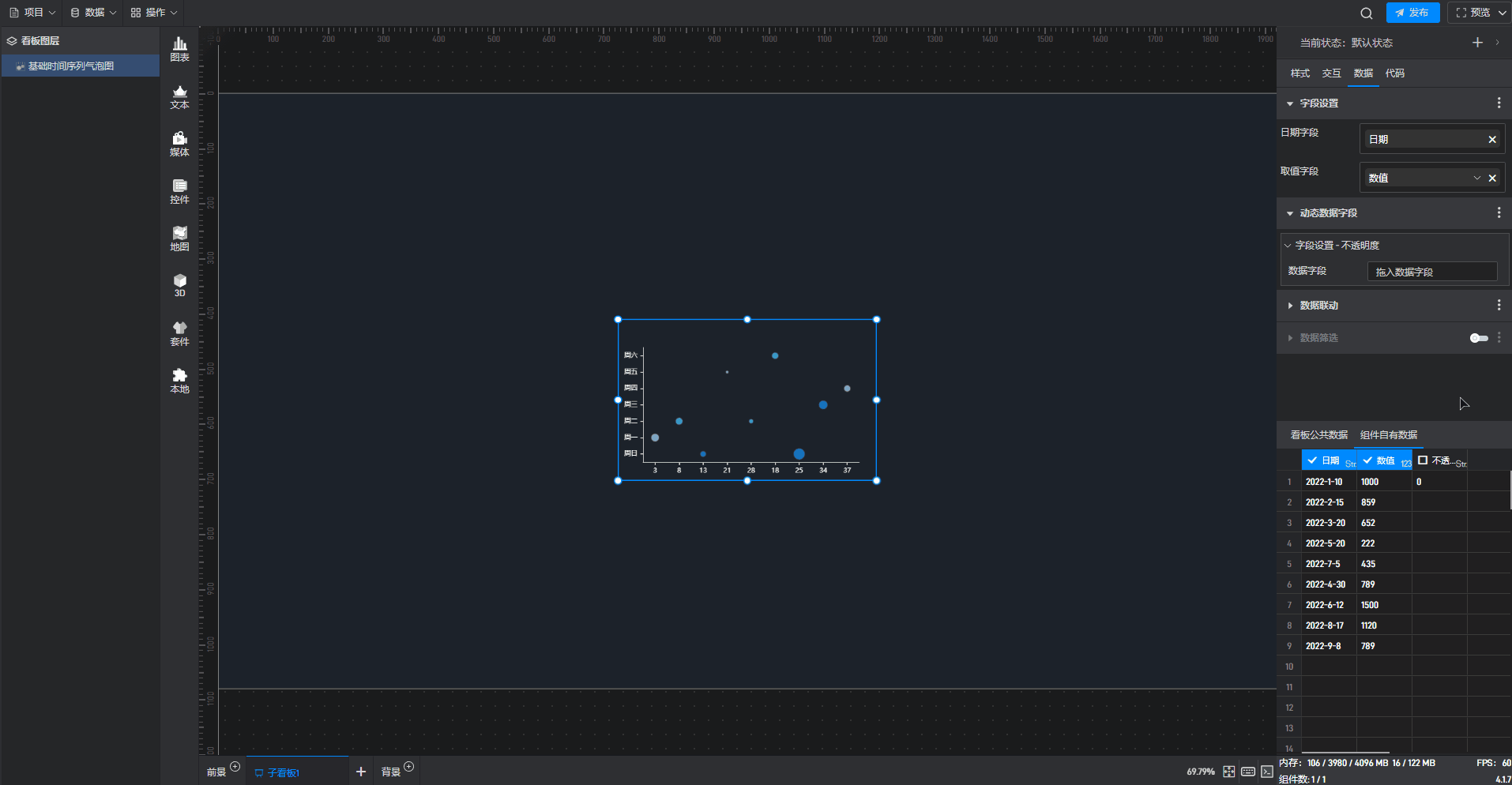Clear the 日期 date field with X
Viewport: 1512px width, 785px height.
pos(1492,140)
